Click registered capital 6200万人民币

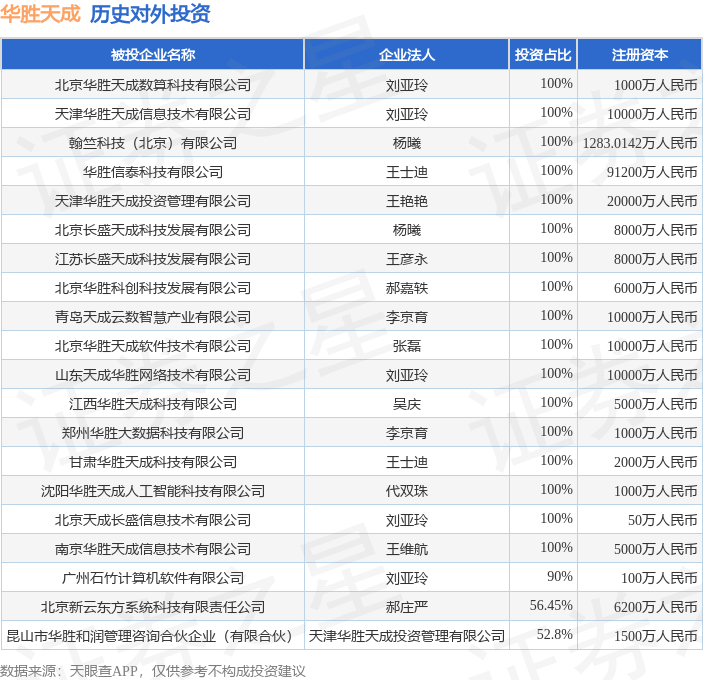[x=655, y=607]
